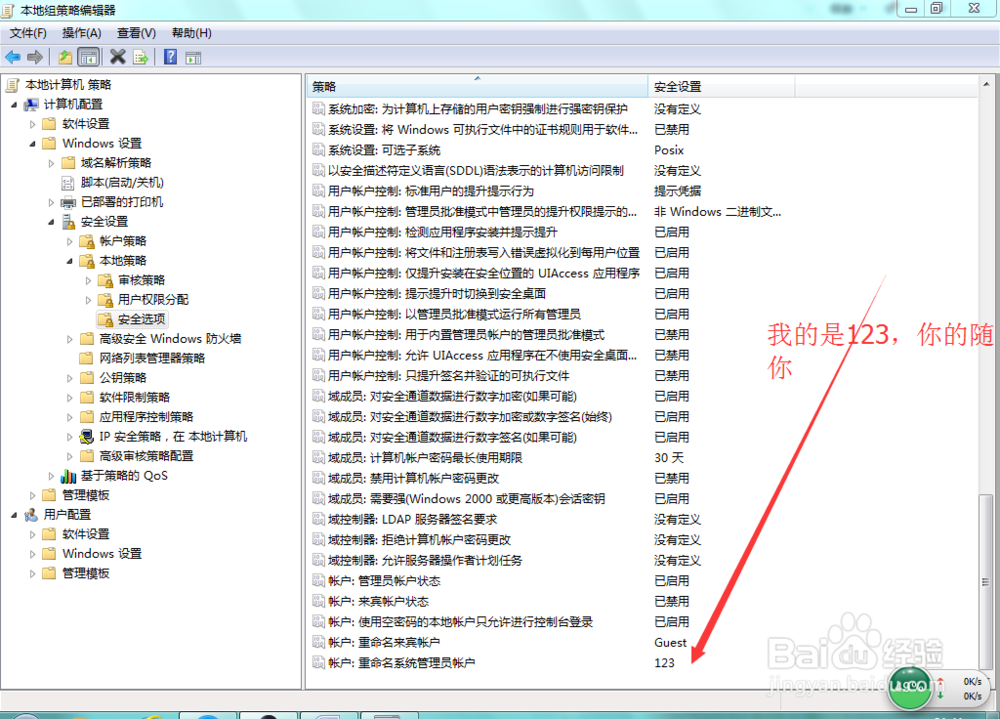Open the 查看(V) menu
This screenshot has height=719, width=1000.
coord(137,33)
